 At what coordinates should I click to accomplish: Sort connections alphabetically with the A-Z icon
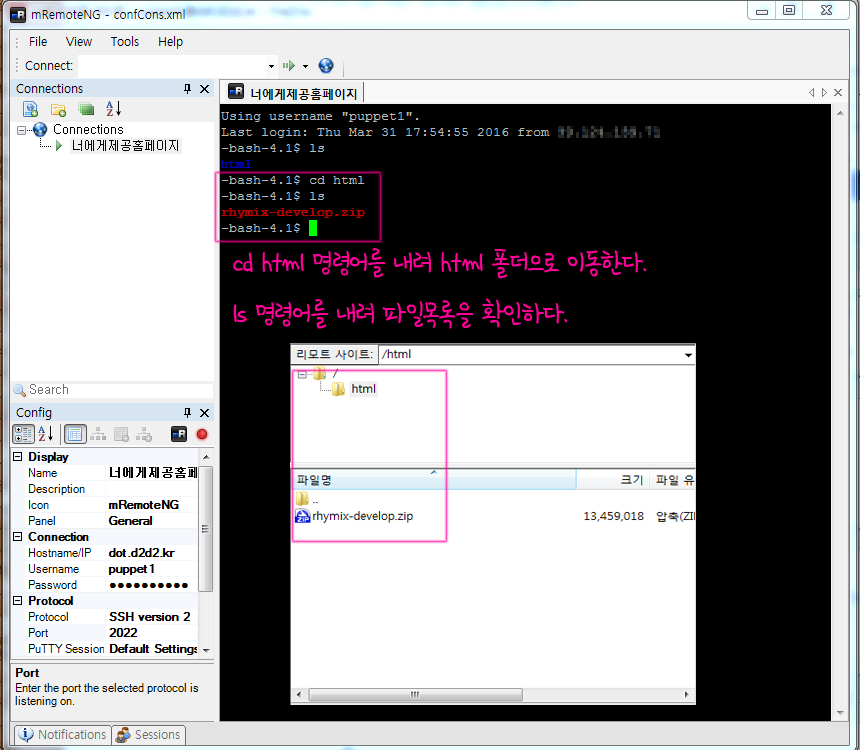coord(113,109)
